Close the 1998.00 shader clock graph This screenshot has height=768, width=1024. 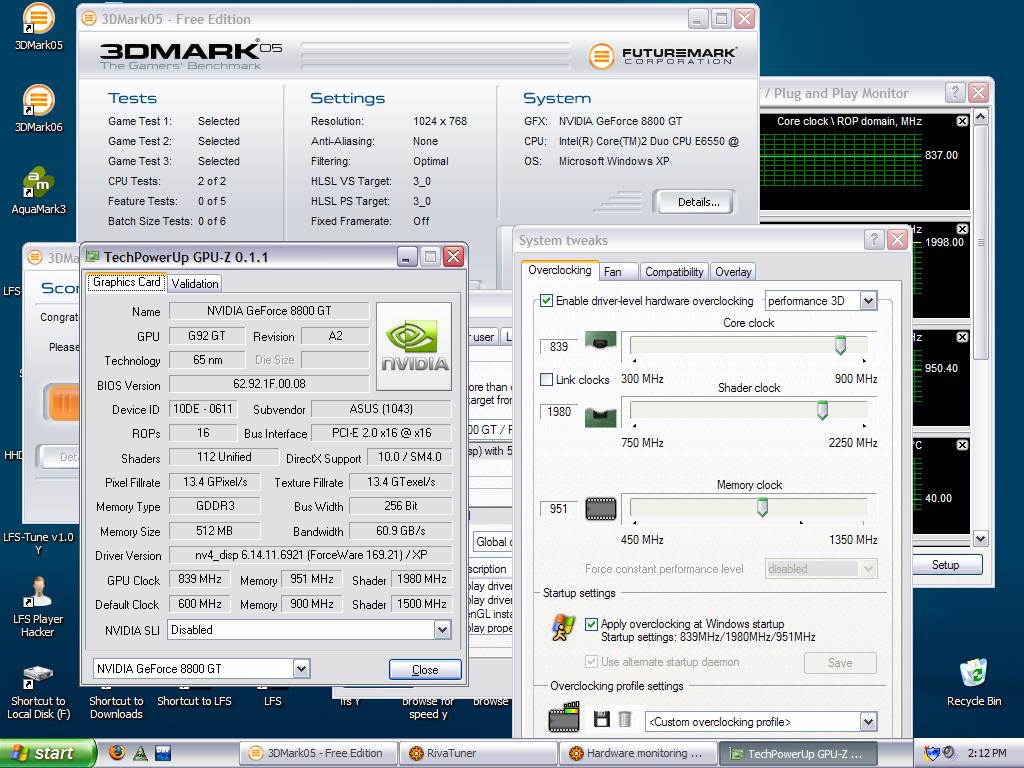pyautogui.click(x=962, y=229)
